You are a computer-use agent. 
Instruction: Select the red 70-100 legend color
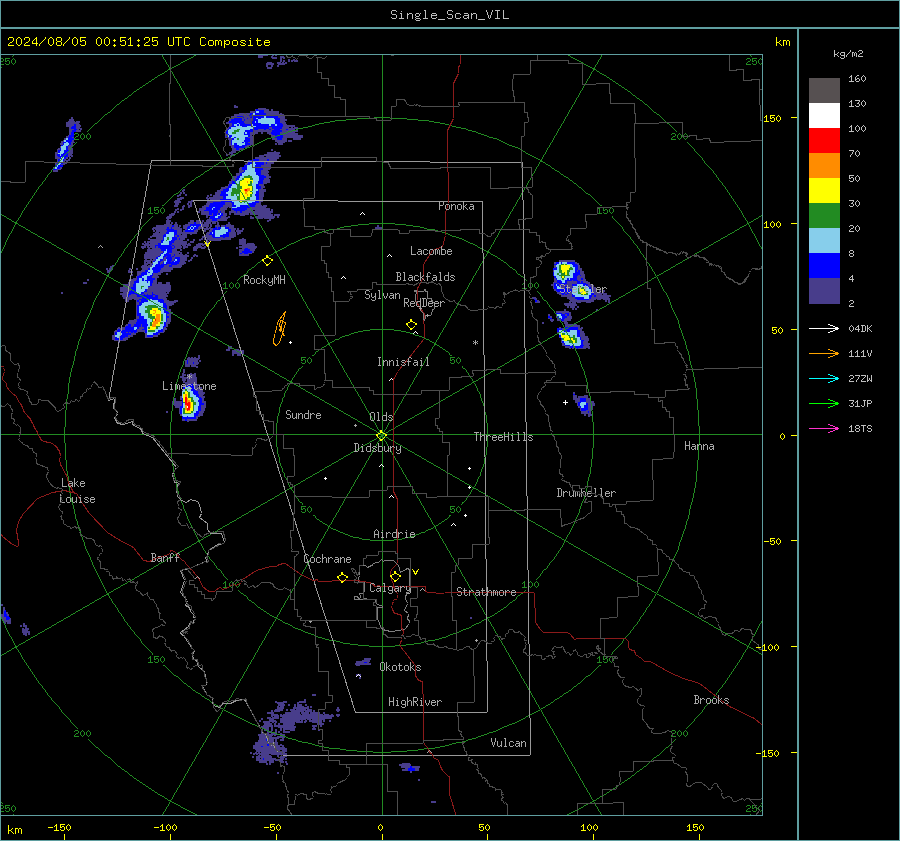coord(824,140)
